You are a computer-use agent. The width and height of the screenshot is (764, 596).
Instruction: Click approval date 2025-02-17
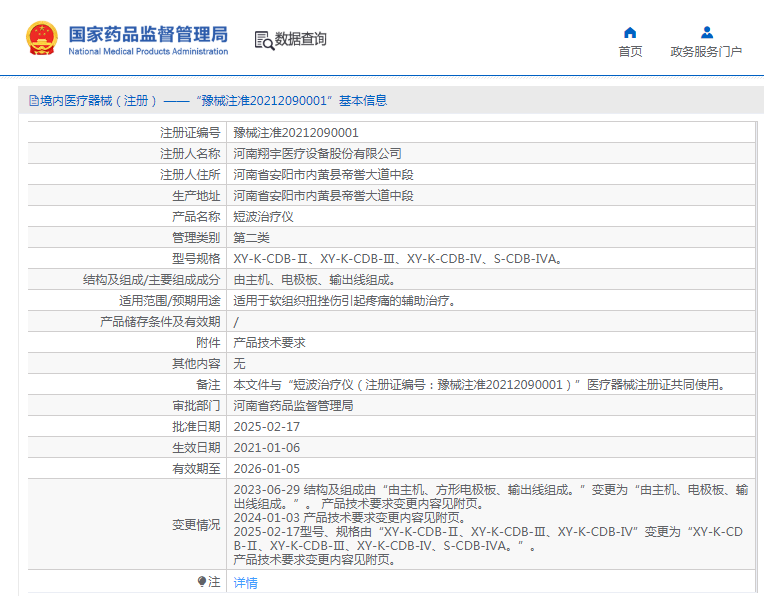(x=267, y=426)
